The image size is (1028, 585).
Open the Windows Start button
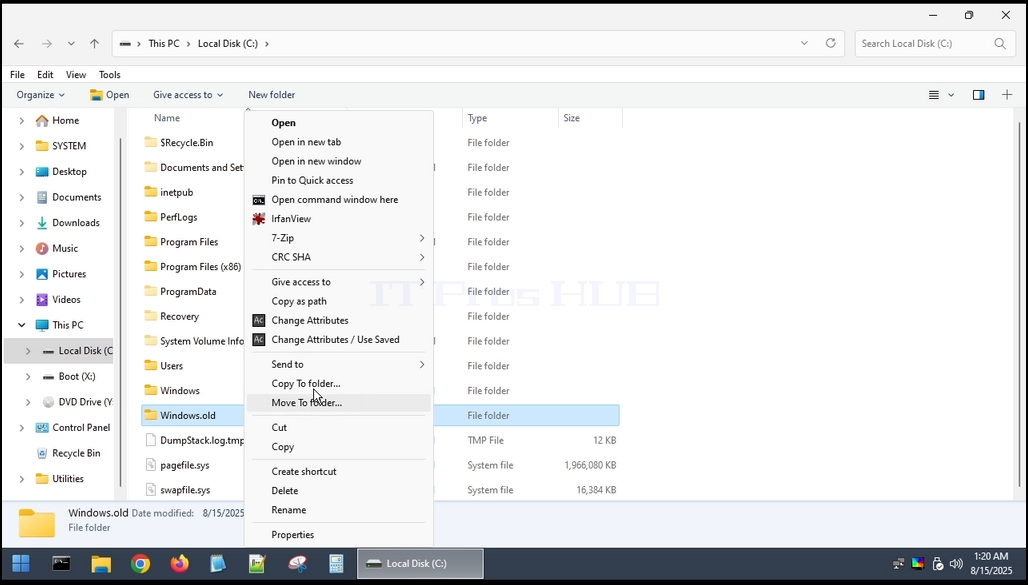[21, 563]
